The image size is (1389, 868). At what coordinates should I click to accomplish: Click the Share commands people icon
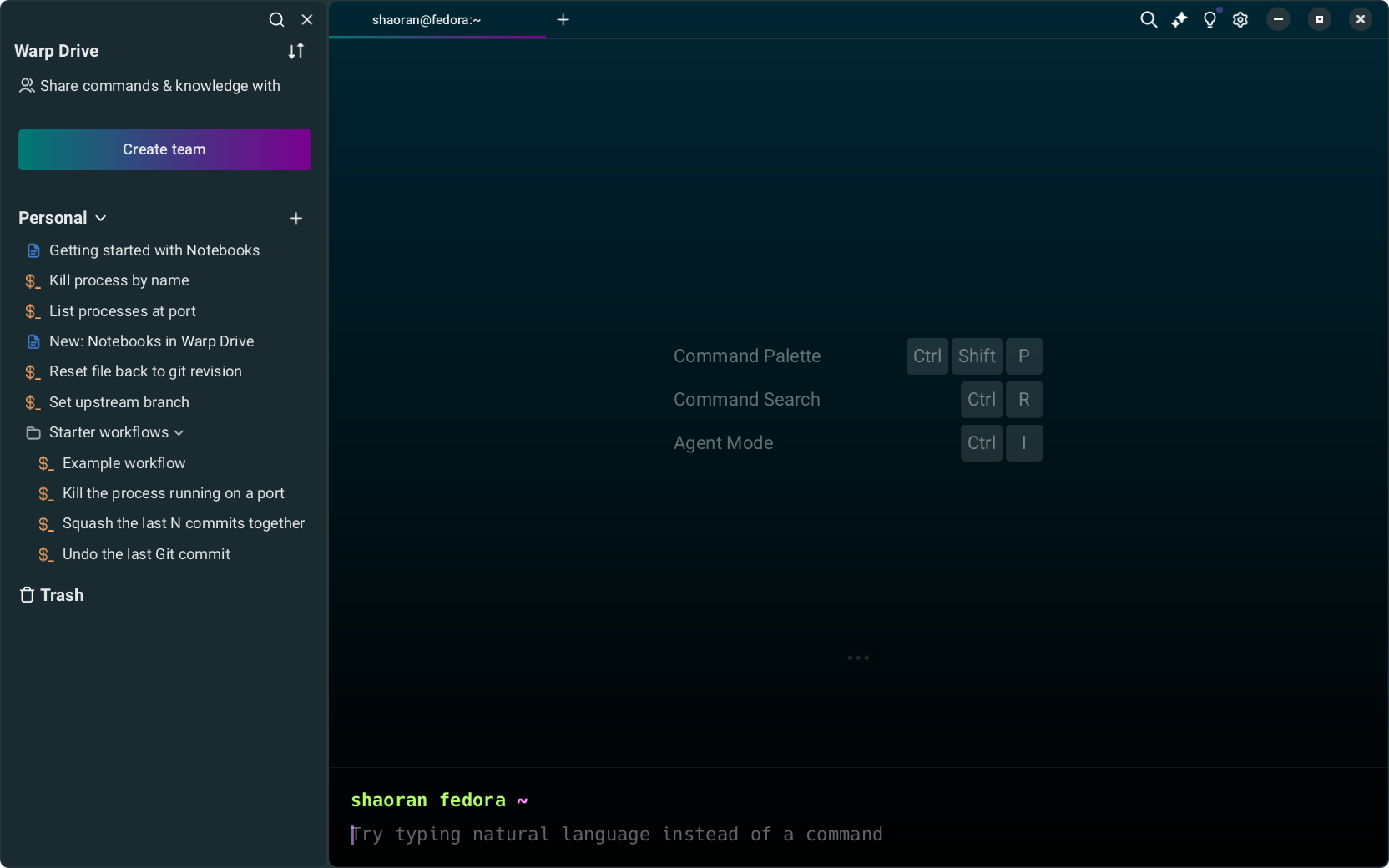pos(27,86)
